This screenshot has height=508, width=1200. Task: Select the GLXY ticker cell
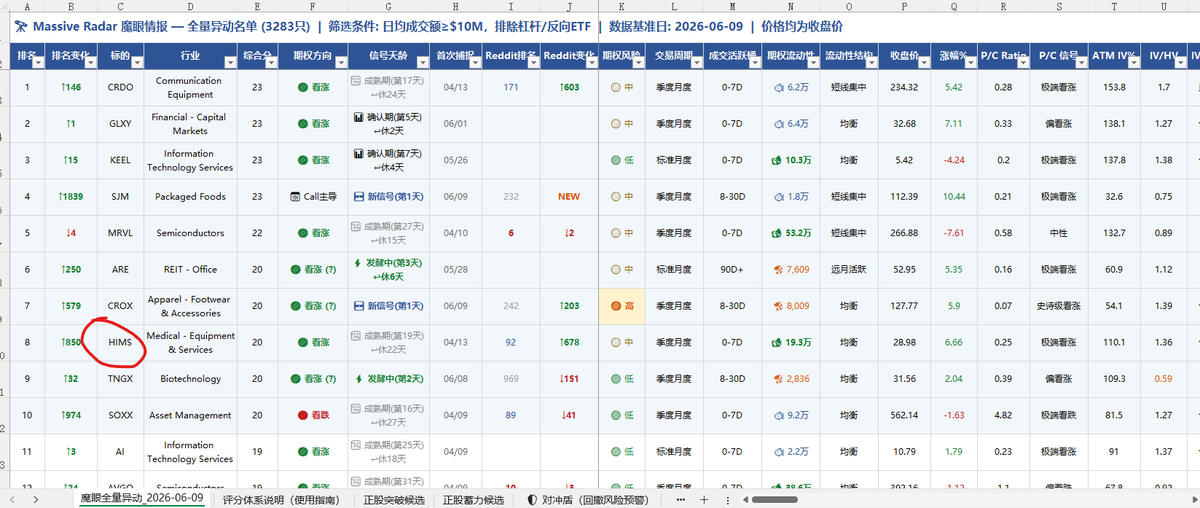pyautogui.click(x=120, y=123)
